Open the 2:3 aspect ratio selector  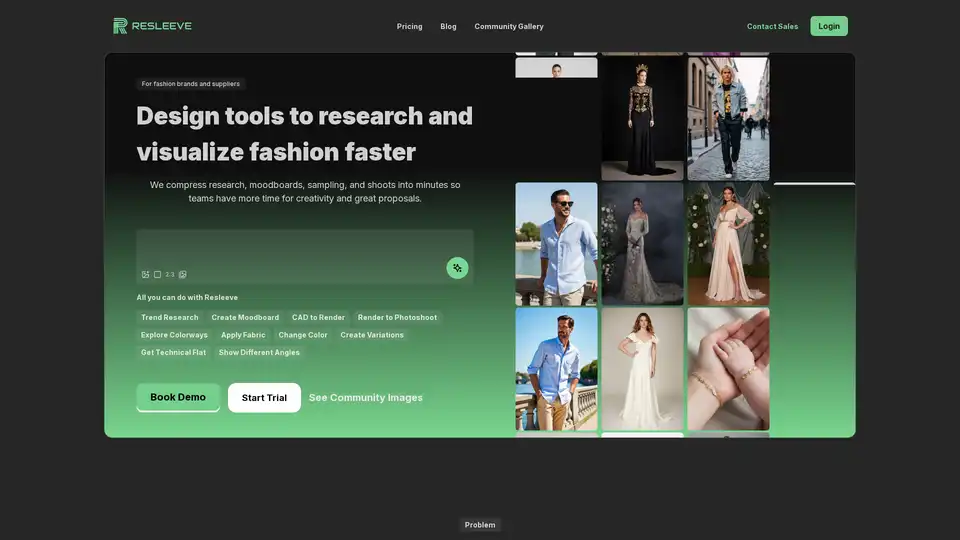click(x=170, y=274)
